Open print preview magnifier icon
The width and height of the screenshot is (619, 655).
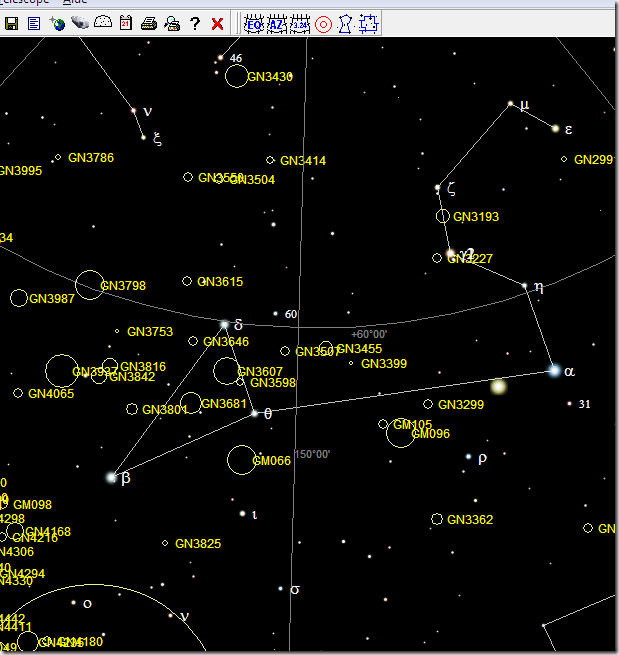[172, 24]
